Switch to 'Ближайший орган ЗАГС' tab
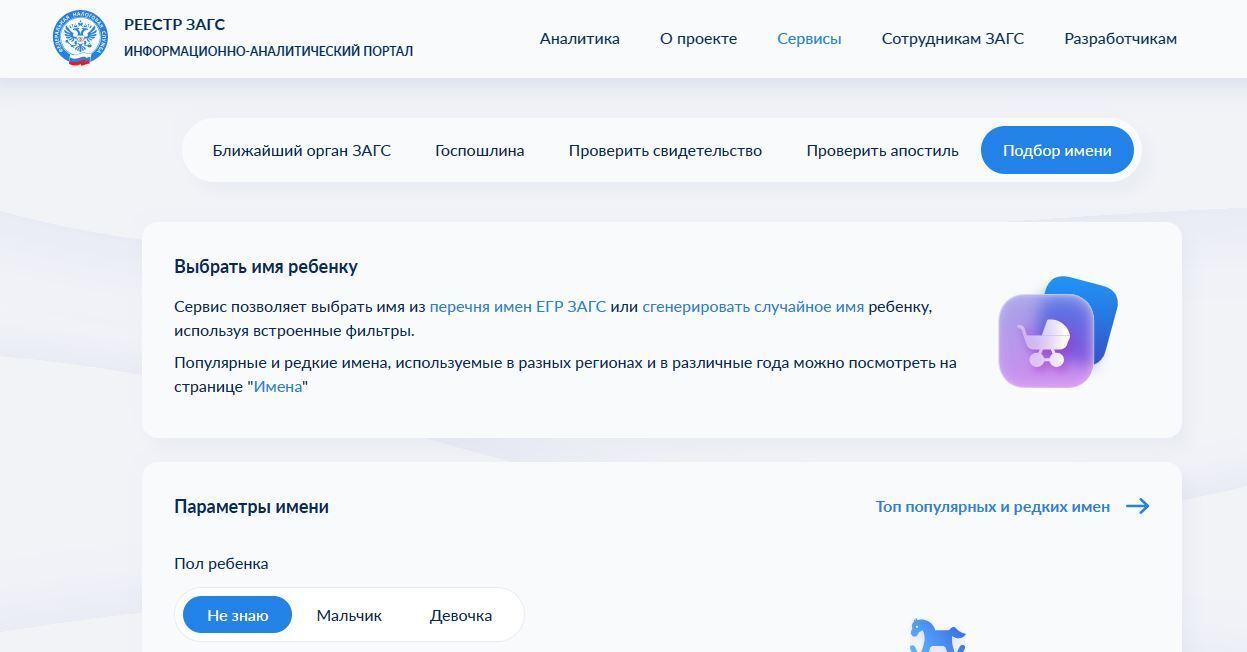This screenshot has width=1247, height=652. (x=301, y=151)
